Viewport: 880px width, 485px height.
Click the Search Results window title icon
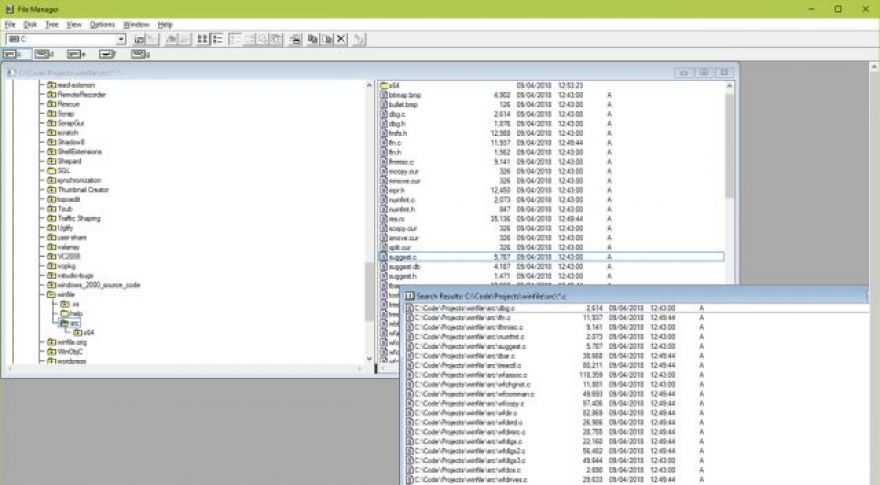pyautogui.click(x=410, y=296)
